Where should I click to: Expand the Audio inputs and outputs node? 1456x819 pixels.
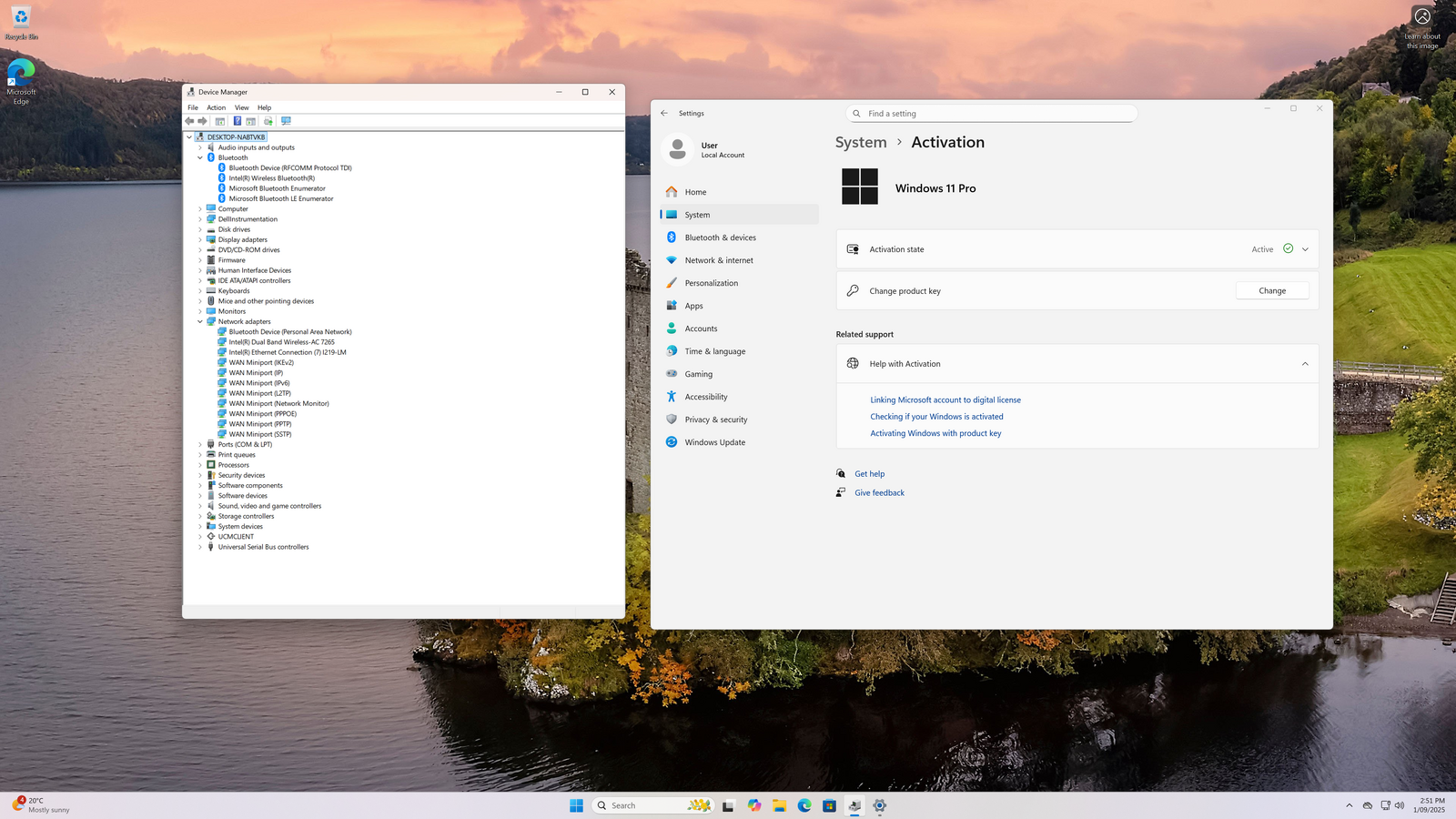[200, 147]
